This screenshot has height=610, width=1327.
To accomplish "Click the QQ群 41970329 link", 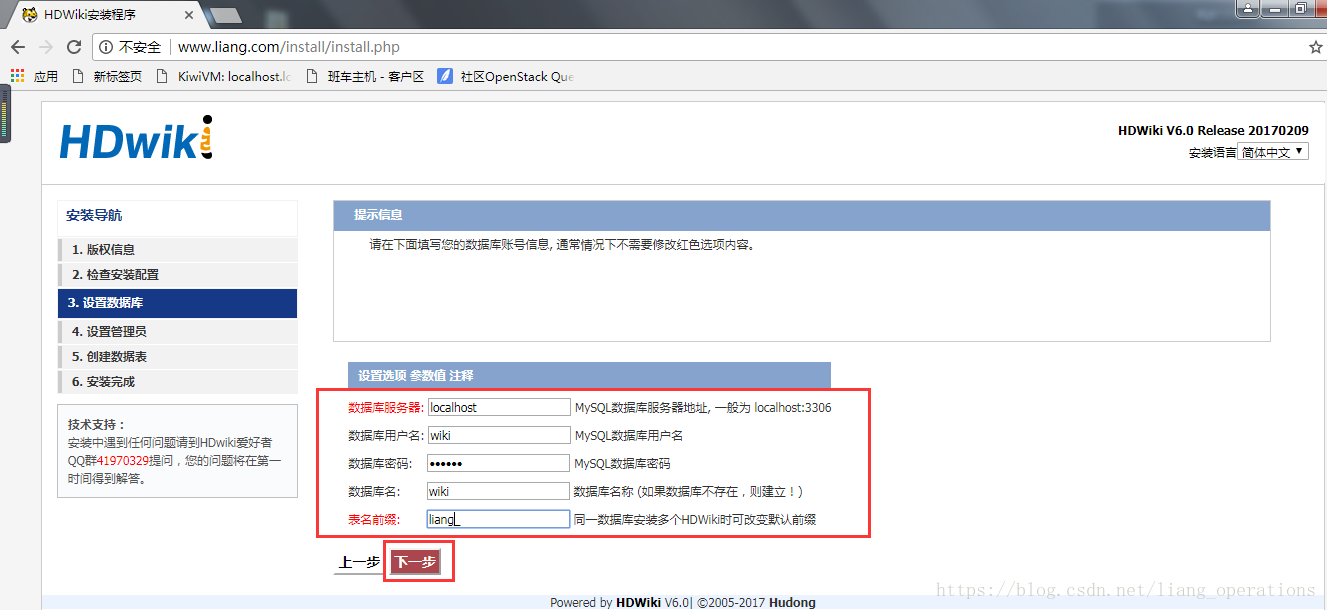I will [x=123, y=460].
